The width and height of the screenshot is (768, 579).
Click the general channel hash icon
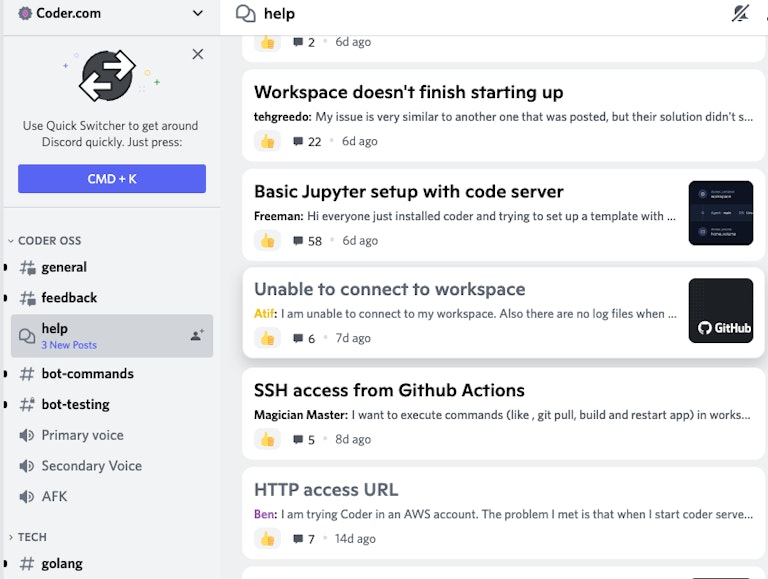[27, 267]
